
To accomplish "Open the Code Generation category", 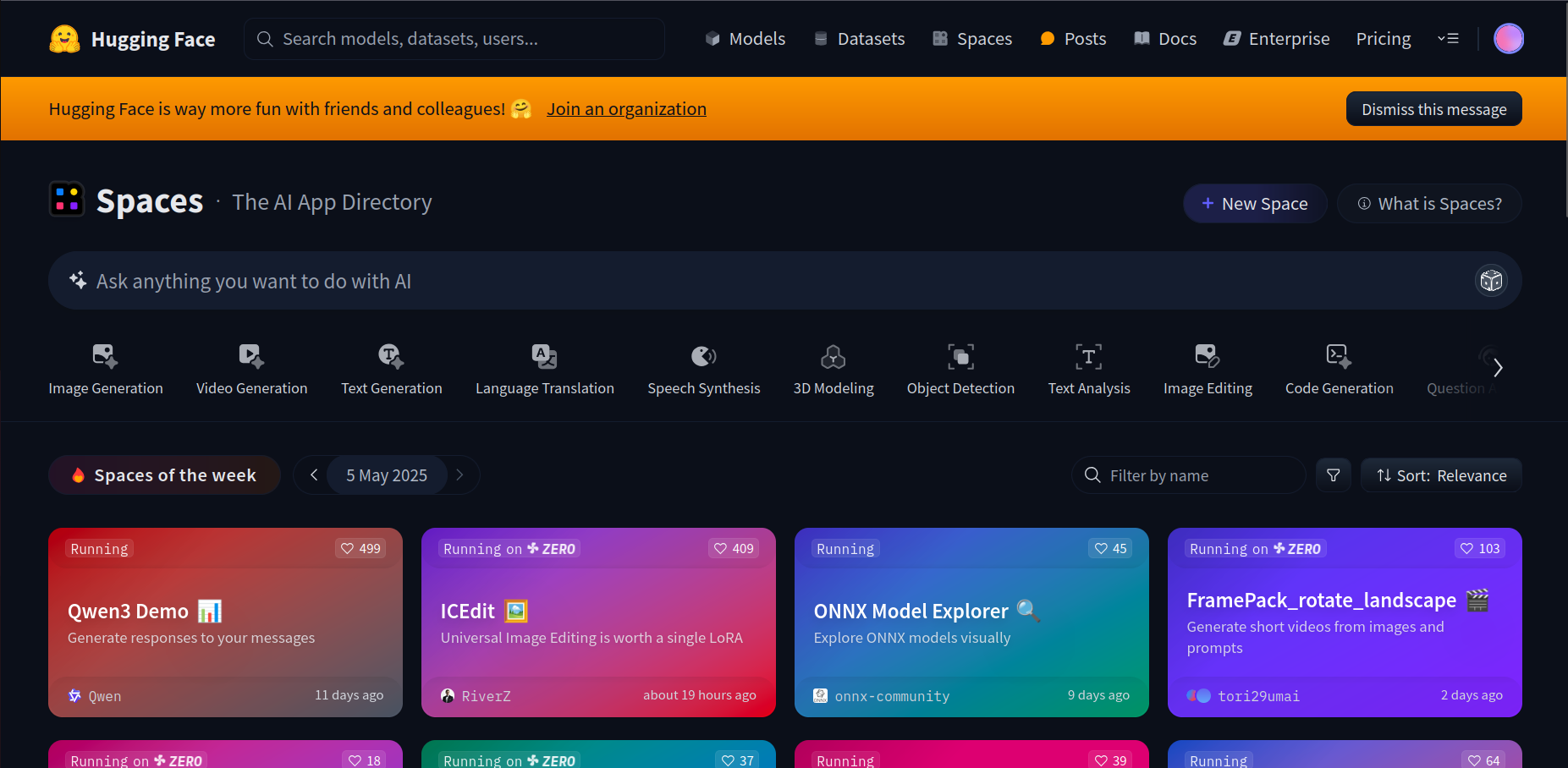I will pyautogui.click(x=1339, y=370).
